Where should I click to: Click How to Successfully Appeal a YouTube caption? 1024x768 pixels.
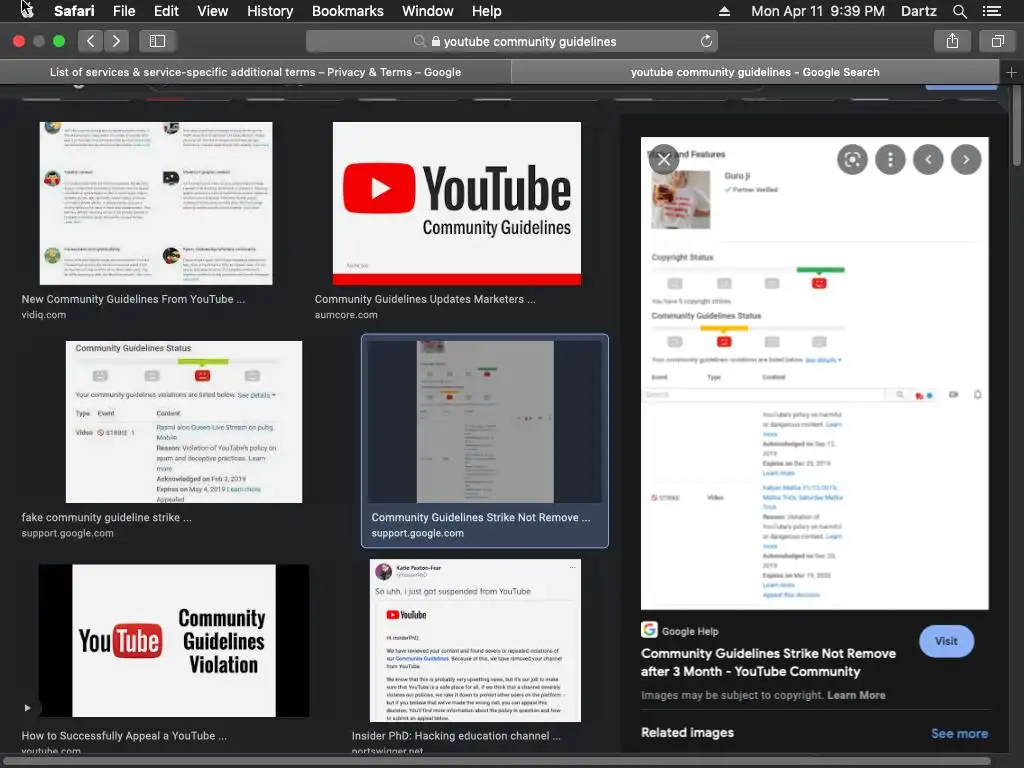(x=124, y=736)
